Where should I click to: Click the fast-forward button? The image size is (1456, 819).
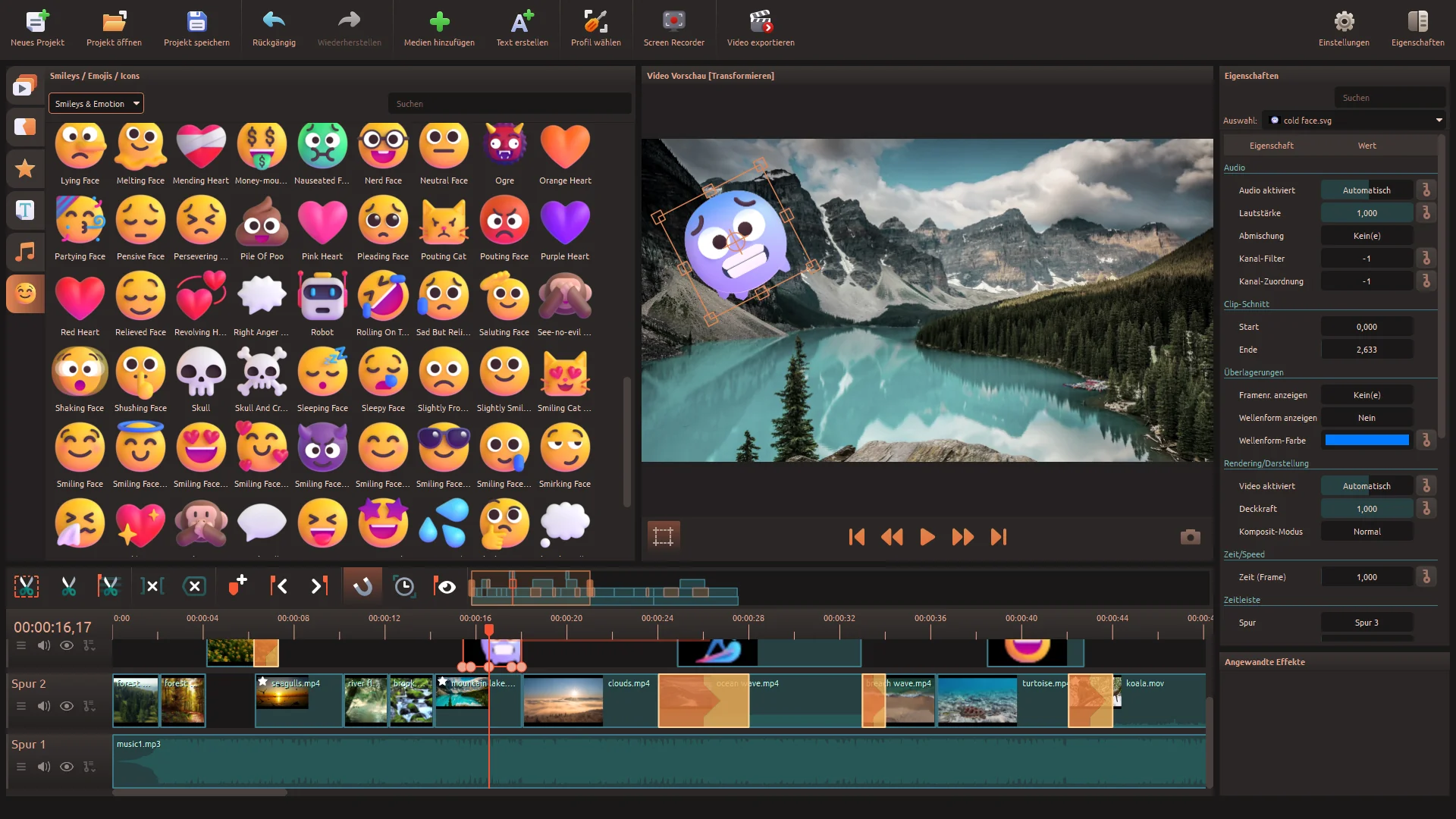point(962,537)
